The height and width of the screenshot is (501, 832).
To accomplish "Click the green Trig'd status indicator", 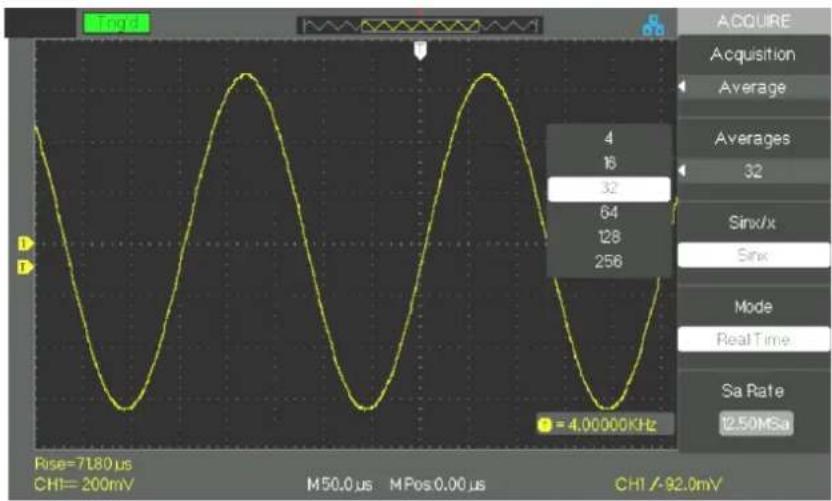I will 116,23.
